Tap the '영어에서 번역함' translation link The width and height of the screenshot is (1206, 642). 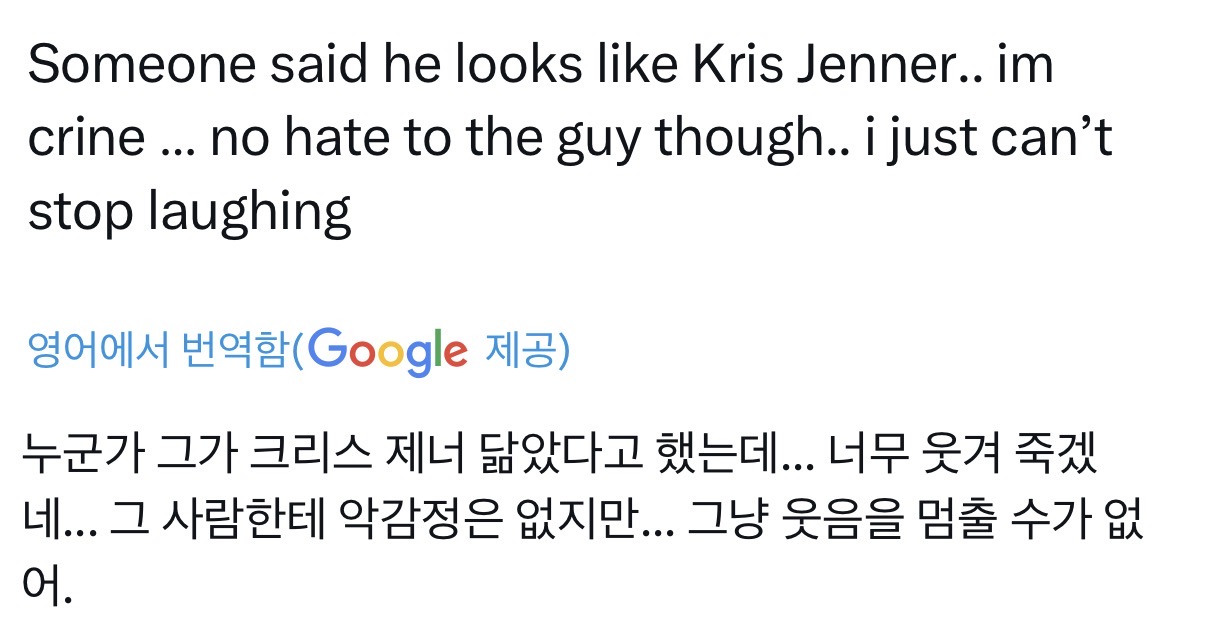pos(158,351)
